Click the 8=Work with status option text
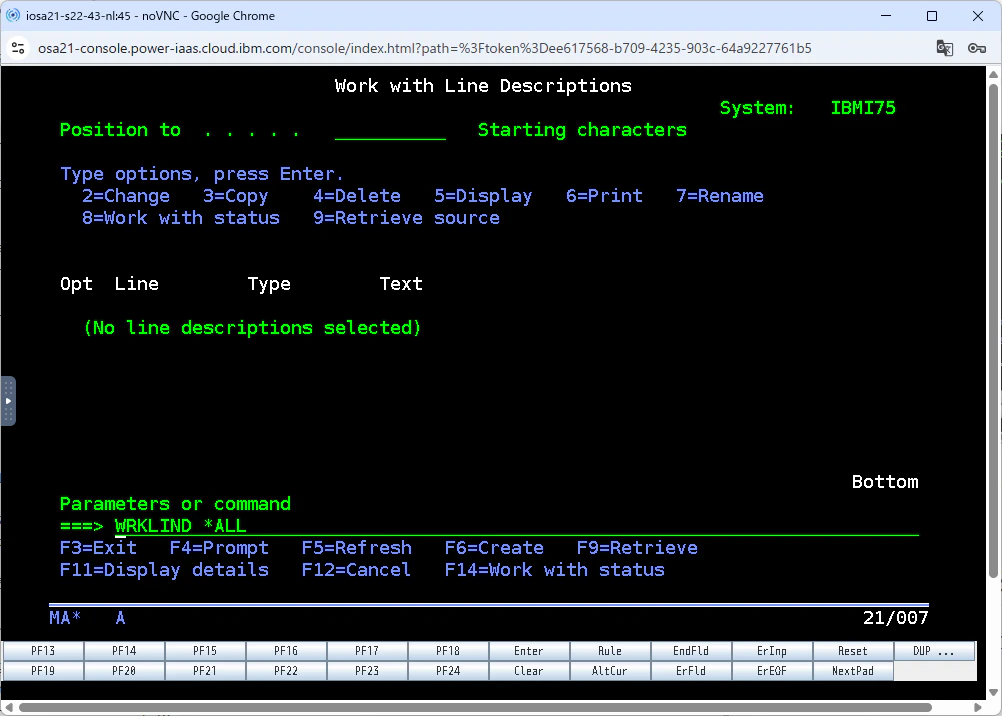Viewport: 1002px width, 716px height. tap(181, 218)
